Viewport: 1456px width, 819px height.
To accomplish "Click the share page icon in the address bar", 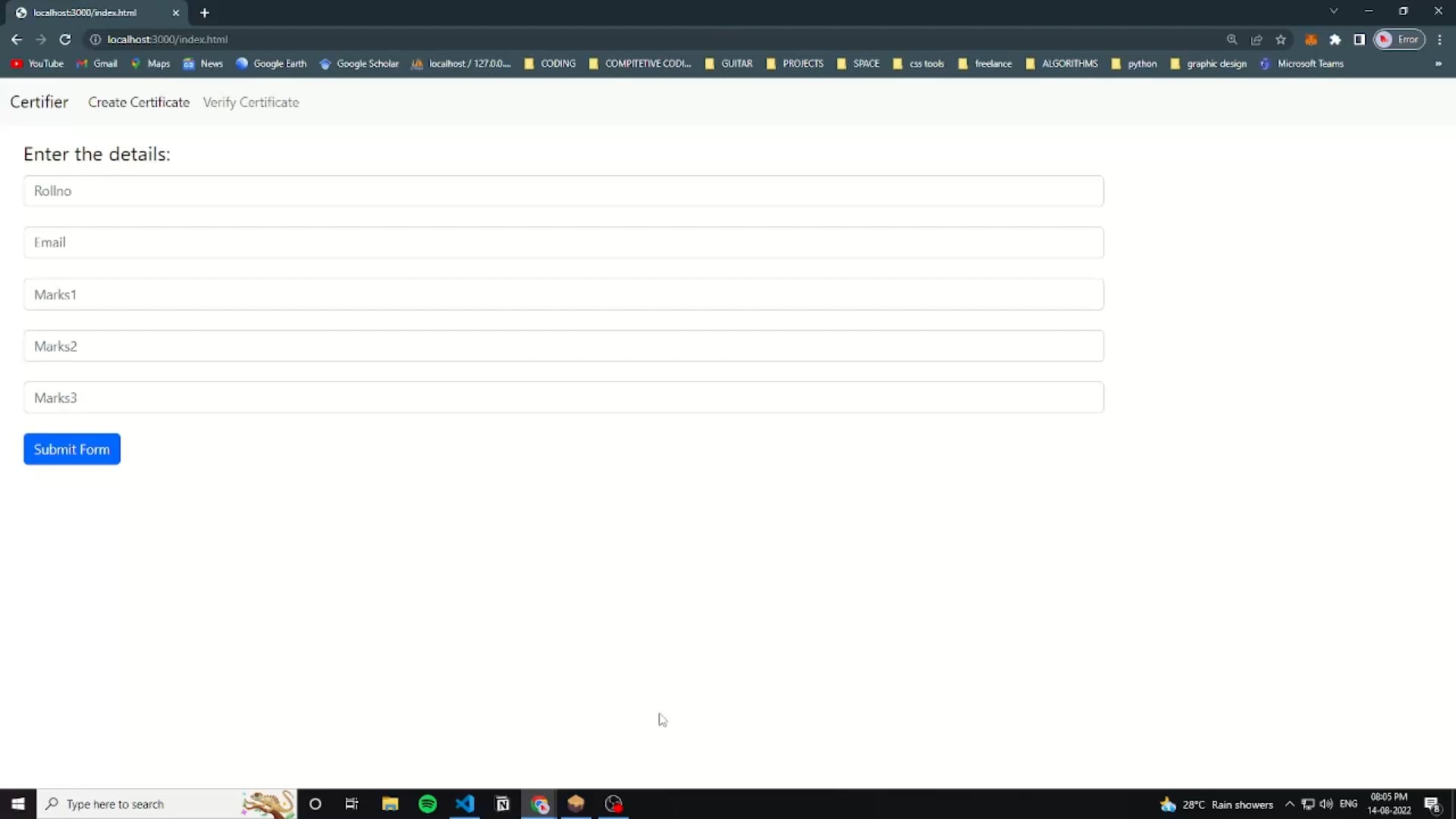I will [1257, 39].
